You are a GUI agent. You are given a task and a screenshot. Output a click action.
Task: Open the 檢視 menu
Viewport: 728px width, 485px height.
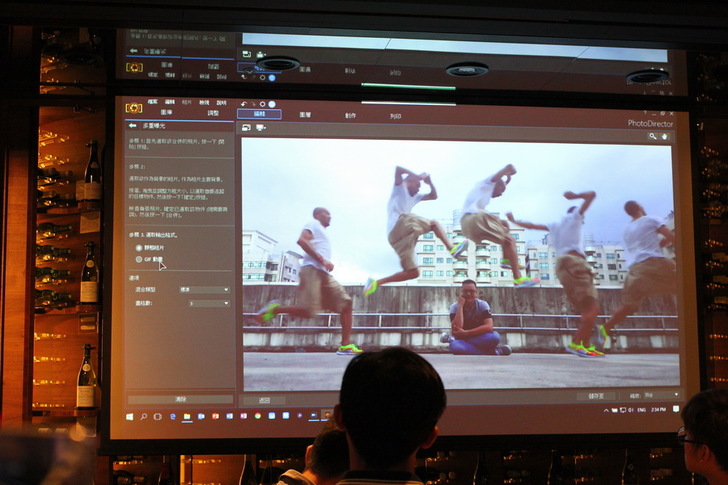pyautogui.click(x=204, y=103)
